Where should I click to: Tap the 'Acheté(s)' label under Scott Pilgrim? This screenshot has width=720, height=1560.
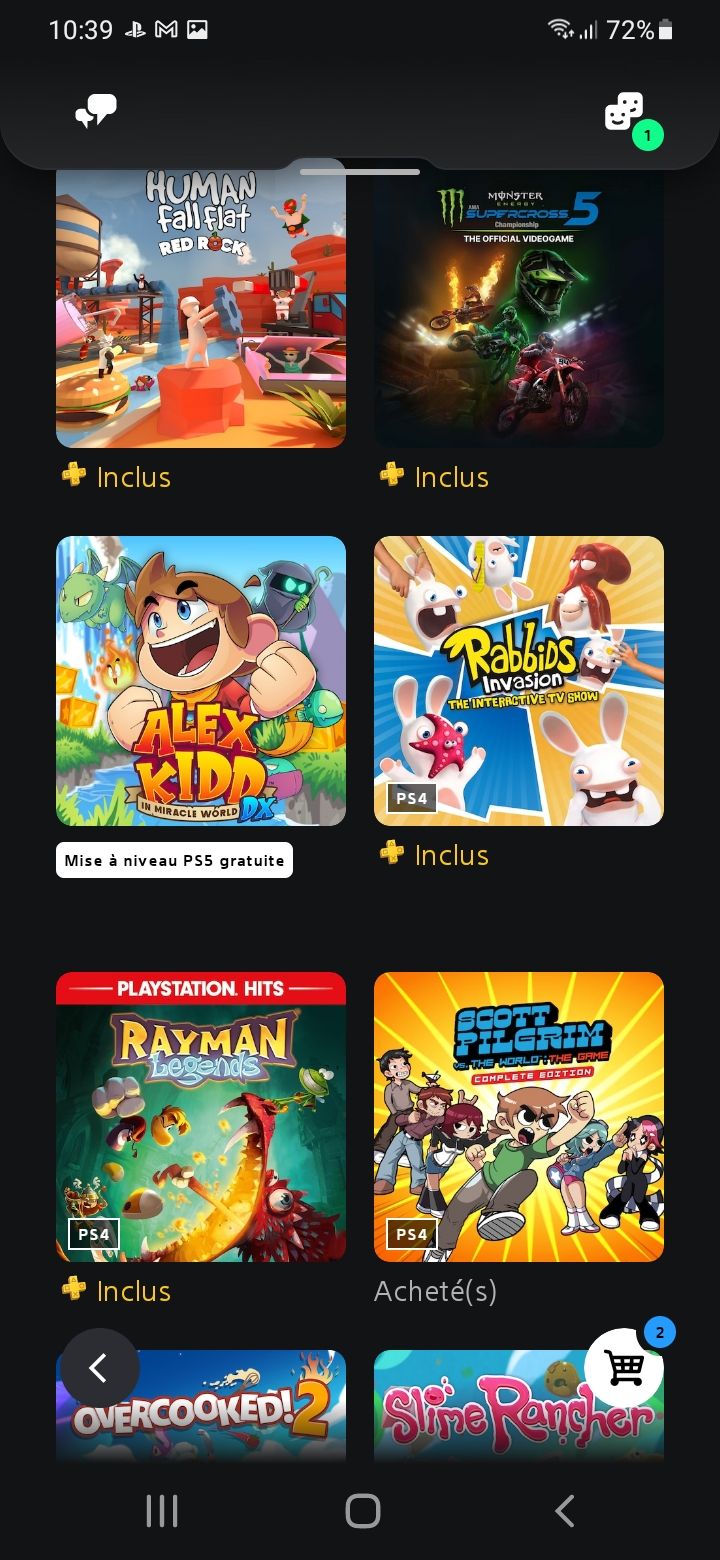(435, 1291)
